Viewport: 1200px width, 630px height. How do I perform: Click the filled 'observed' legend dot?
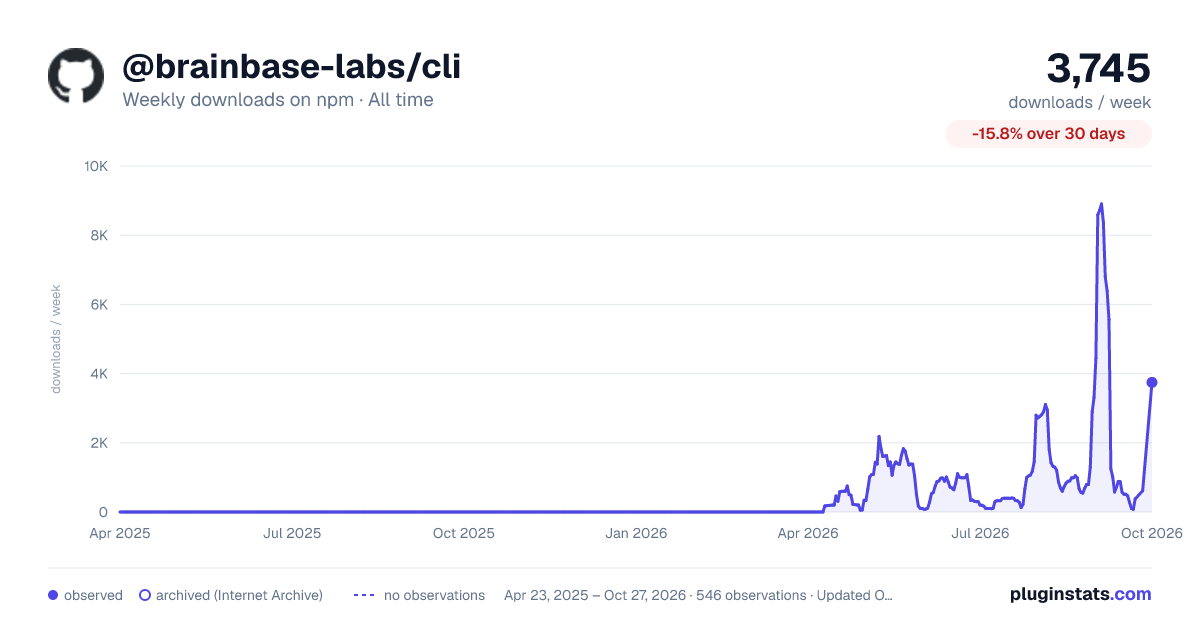(x=53, y=595)
